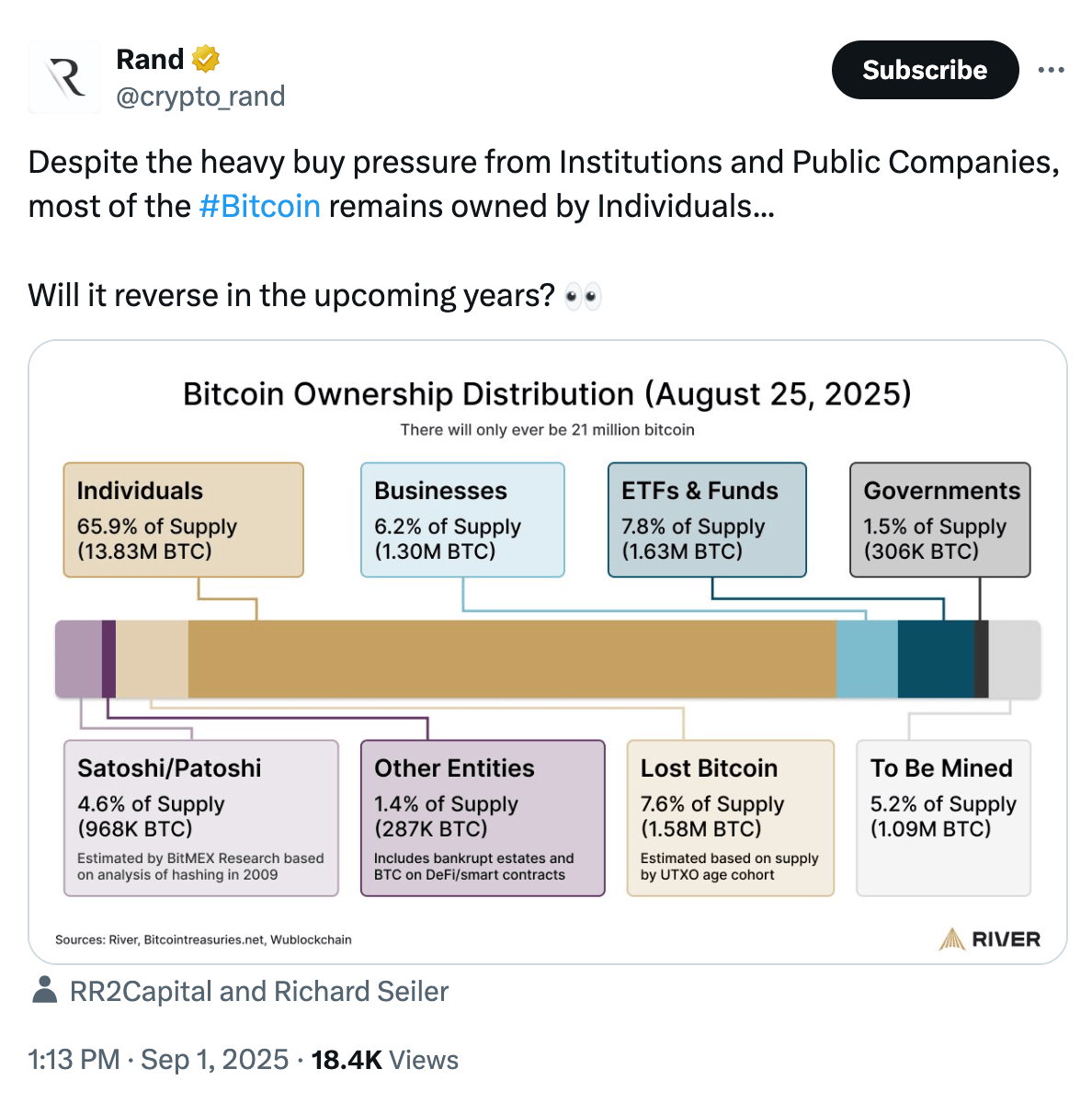Click the Satoshi/Patoshi info box
Screen dimensions: 1092x1103
click(x=200, y=818)
